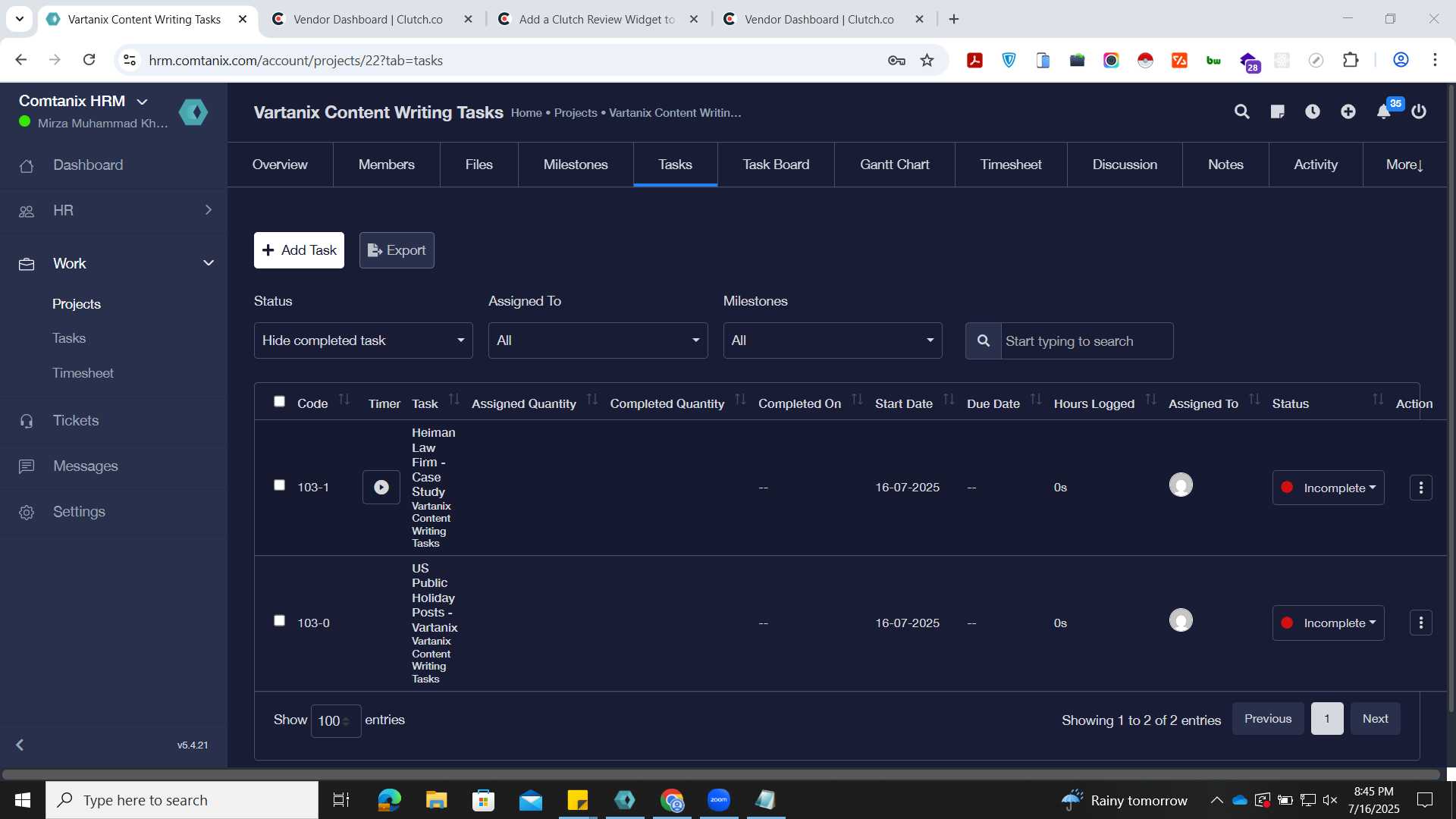Click assignee avatar for task 103-0
Viewport: 1456px width, 819px height.
pos(1181,620)
